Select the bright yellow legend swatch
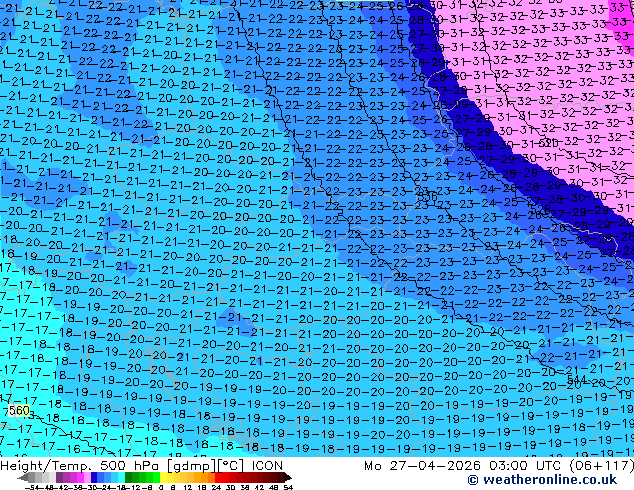Screen dimensions: 634x490 (x=163, y=477)
